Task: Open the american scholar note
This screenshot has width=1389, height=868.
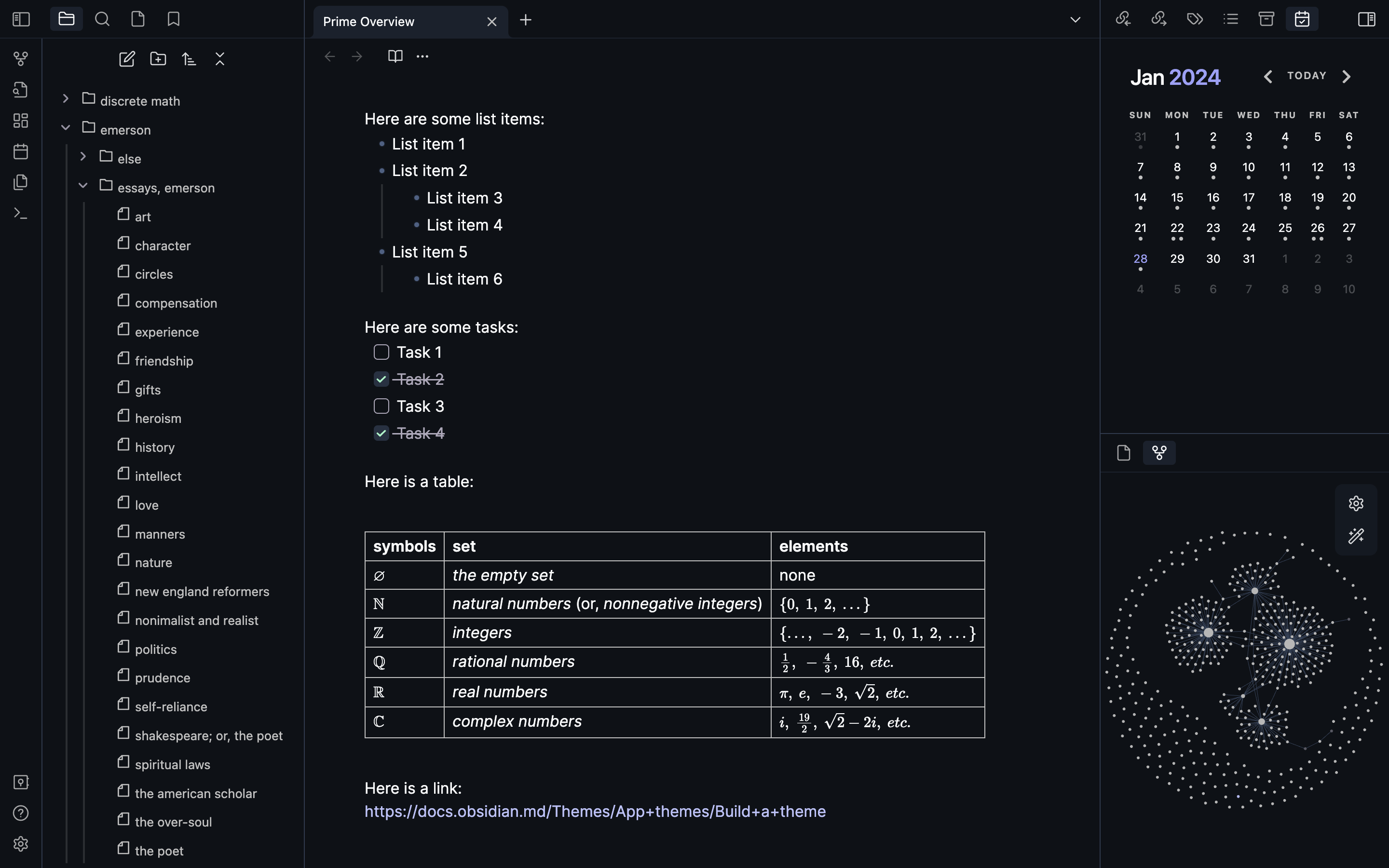Action: [196, 793]
